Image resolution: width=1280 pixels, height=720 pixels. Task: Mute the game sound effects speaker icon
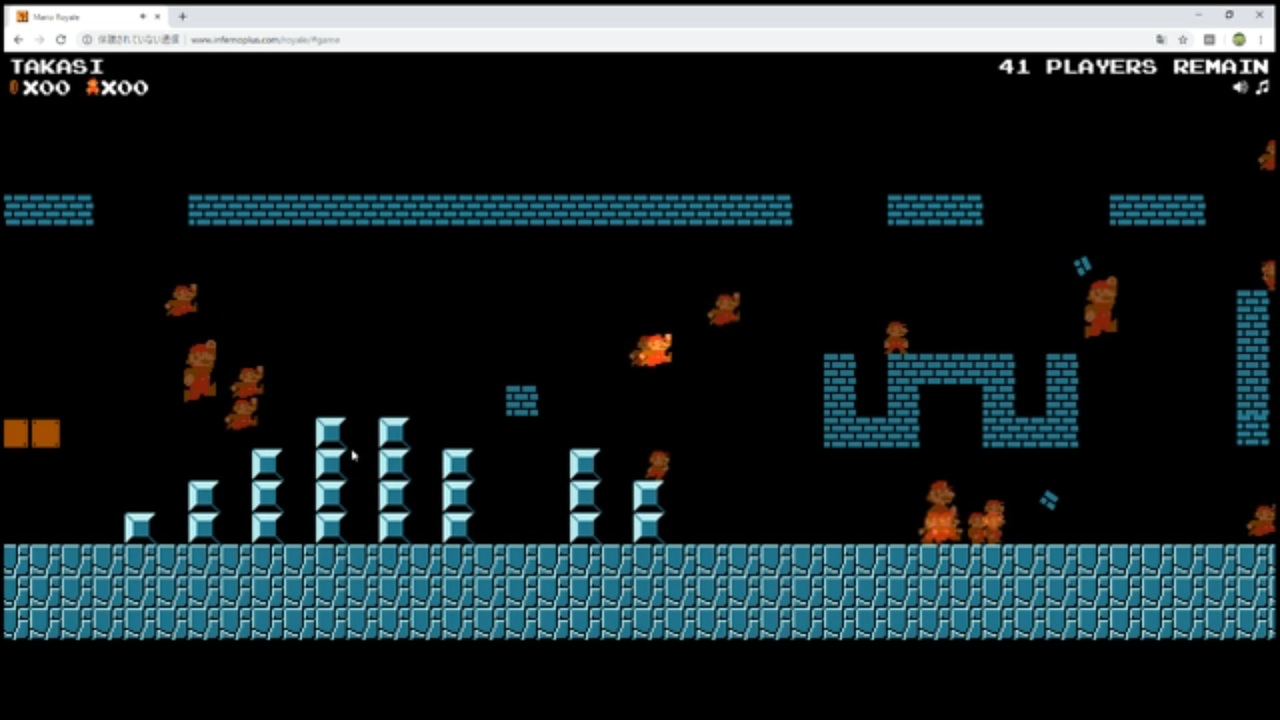[1240, 87]
